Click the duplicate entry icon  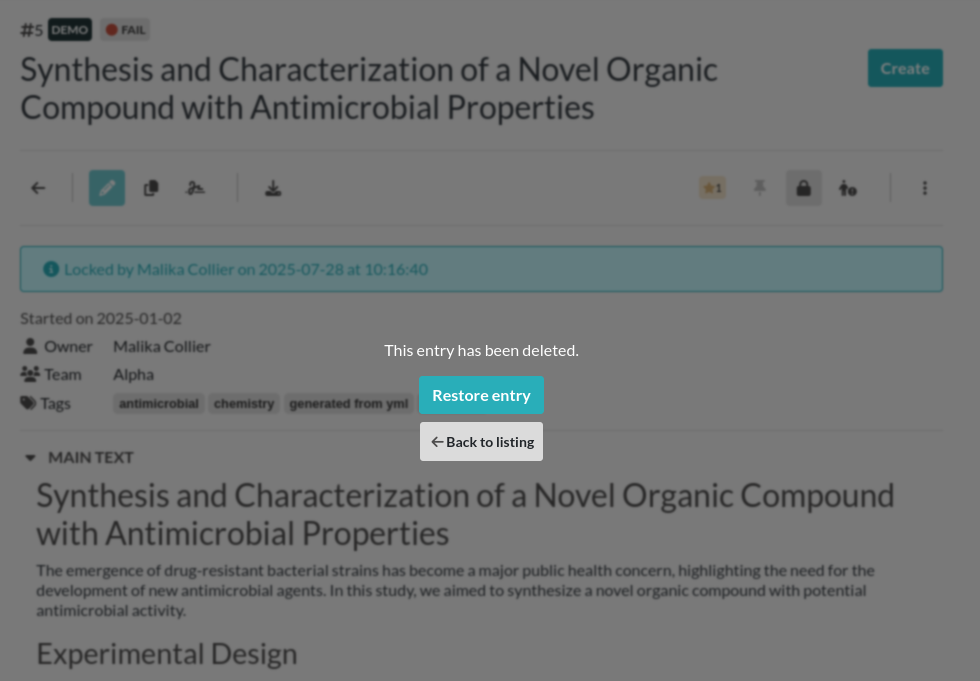click(151, 188)
